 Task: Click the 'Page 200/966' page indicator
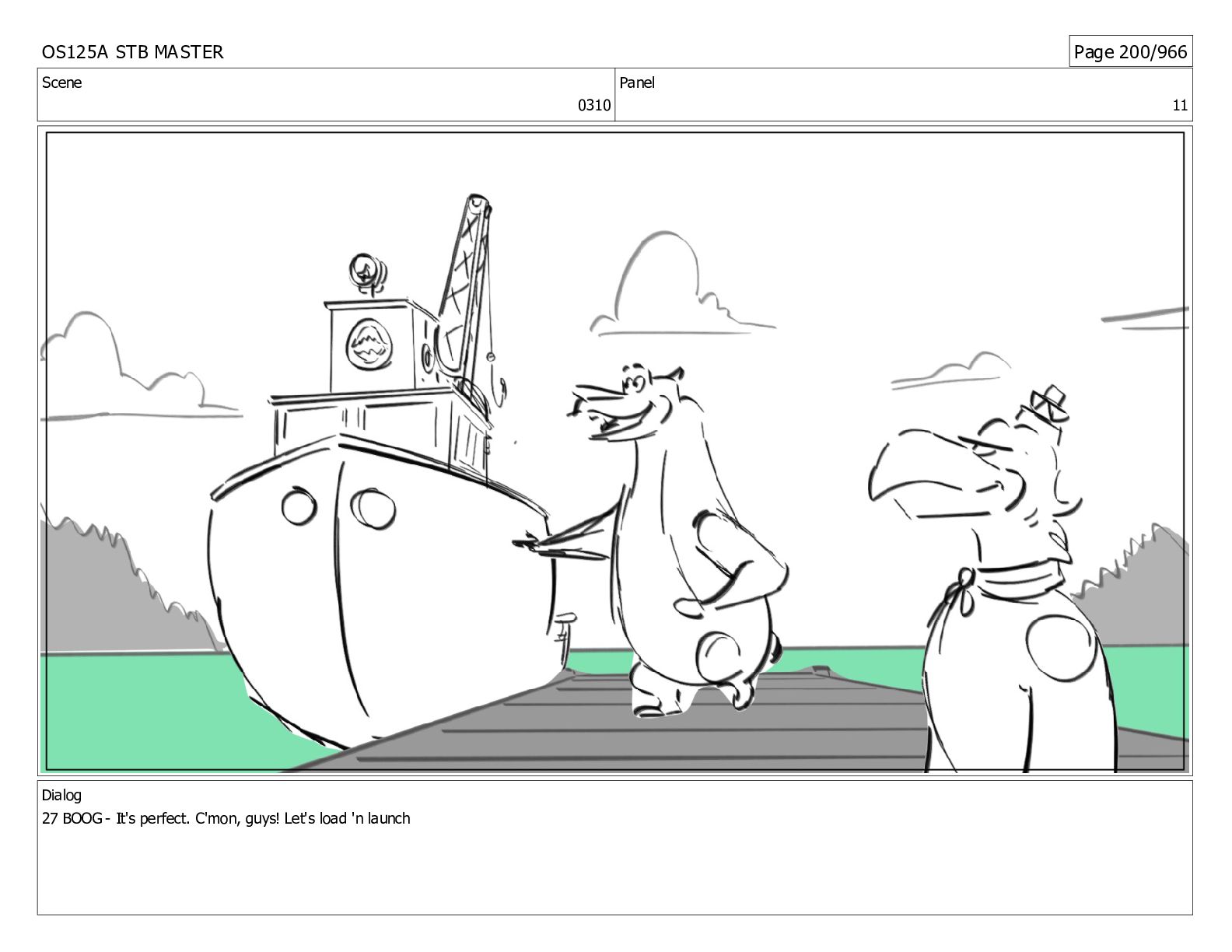point(1130,52)
